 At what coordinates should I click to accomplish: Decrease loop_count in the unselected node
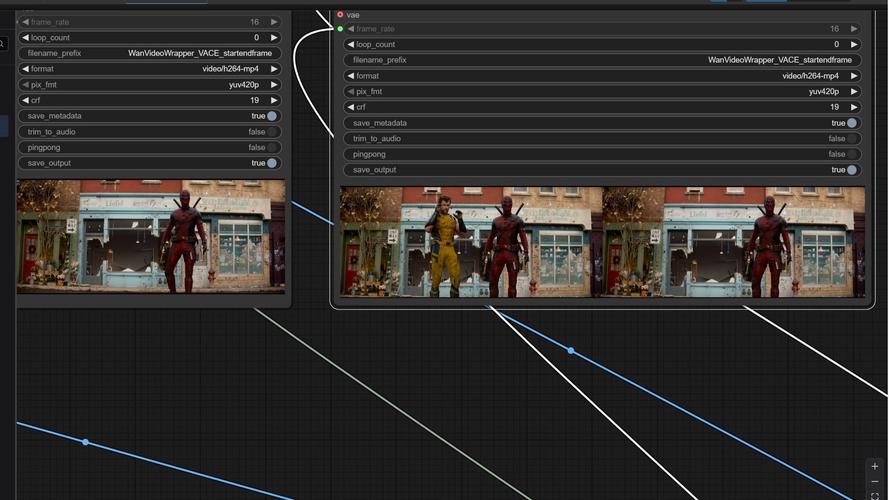pyautogui.click(x=26, y=37)
